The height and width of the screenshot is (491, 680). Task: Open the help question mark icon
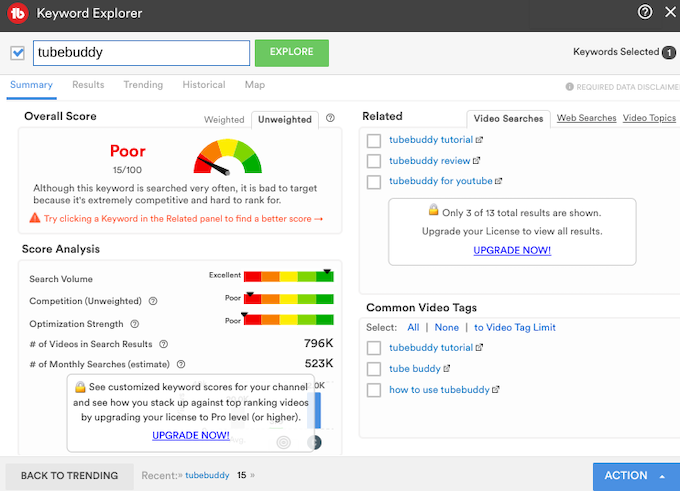coord(645,13)
